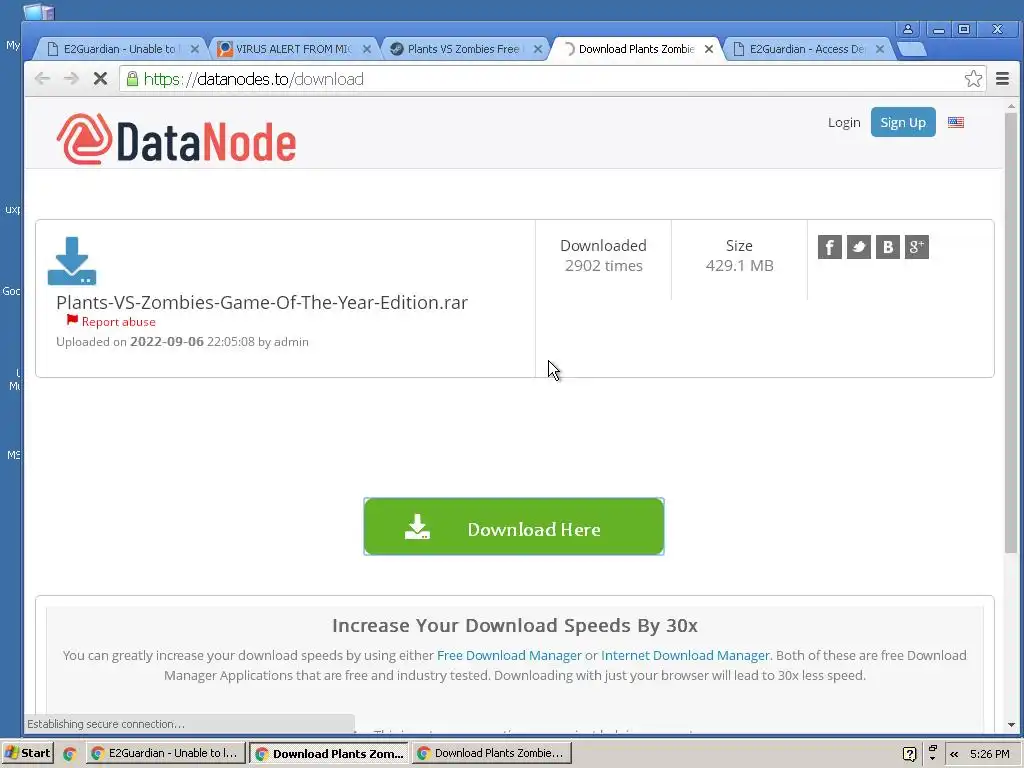Image resolution: width=1024 pixels, height=768 pixels.
Task: Switch to E2Guardian Unable to tab
Action: point(119,49)
